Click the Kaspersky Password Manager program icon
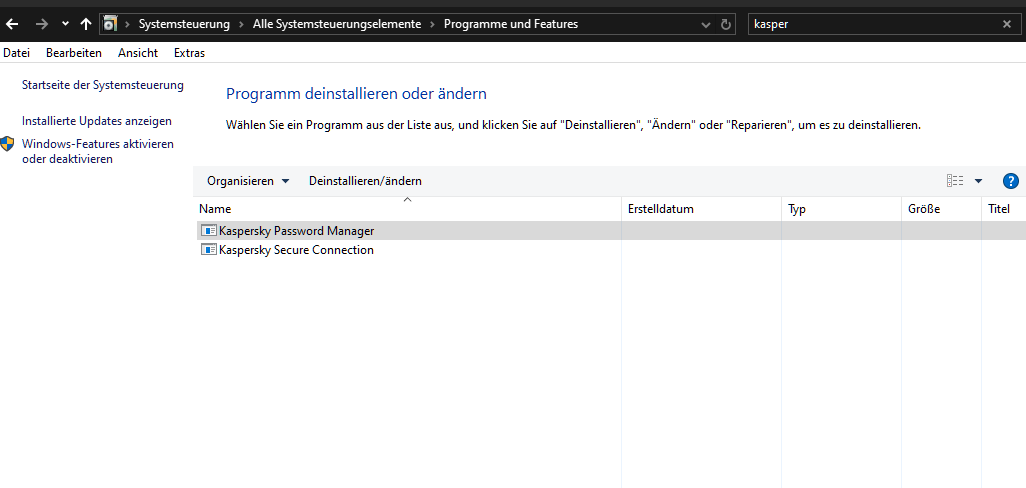 (209, 231)
